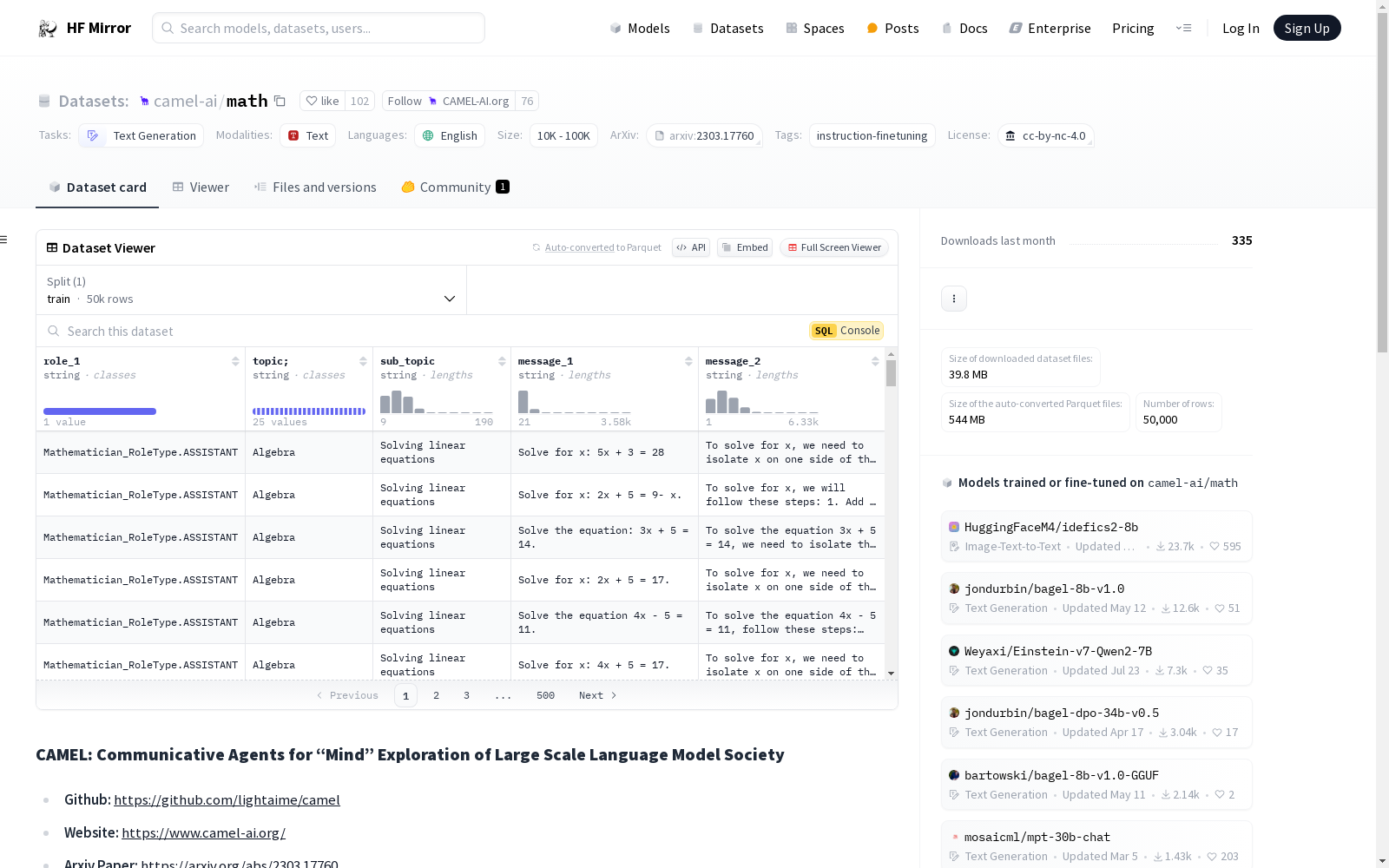Click the message_2 lengths histogram

click(x=761, y=401)
